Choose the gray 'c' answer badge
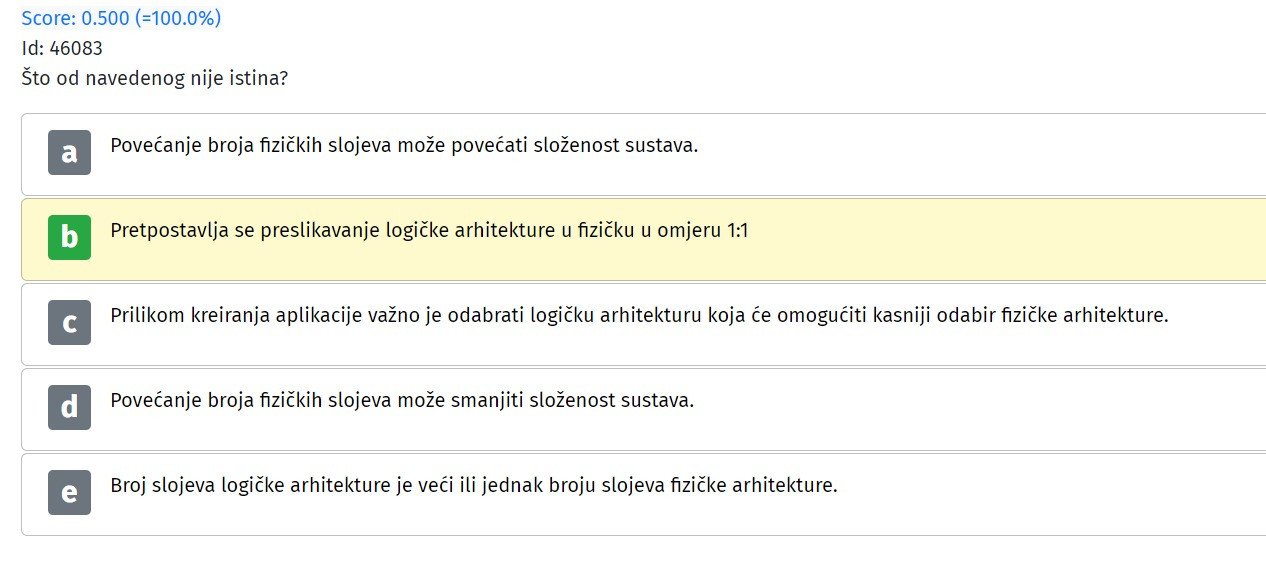The image size is (1266, 586). pyautogui.click(x=69, y=322)
